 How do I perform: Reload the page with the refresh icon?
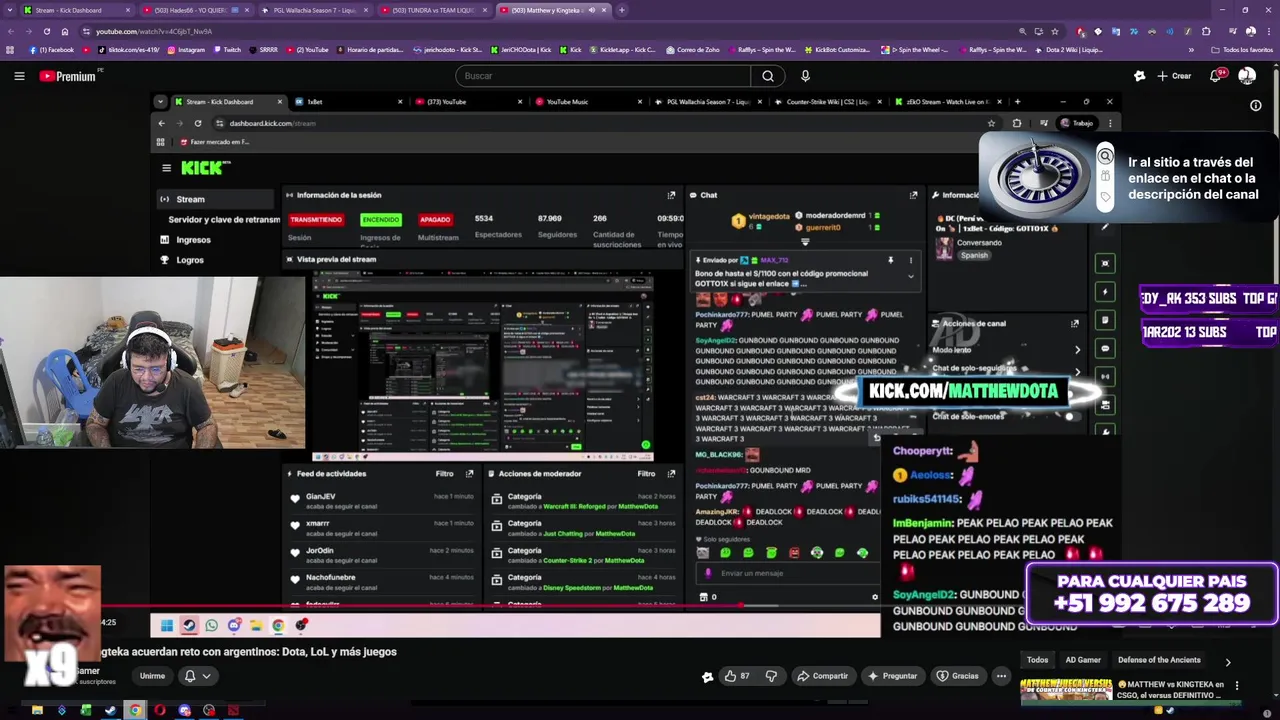[46, 31]
